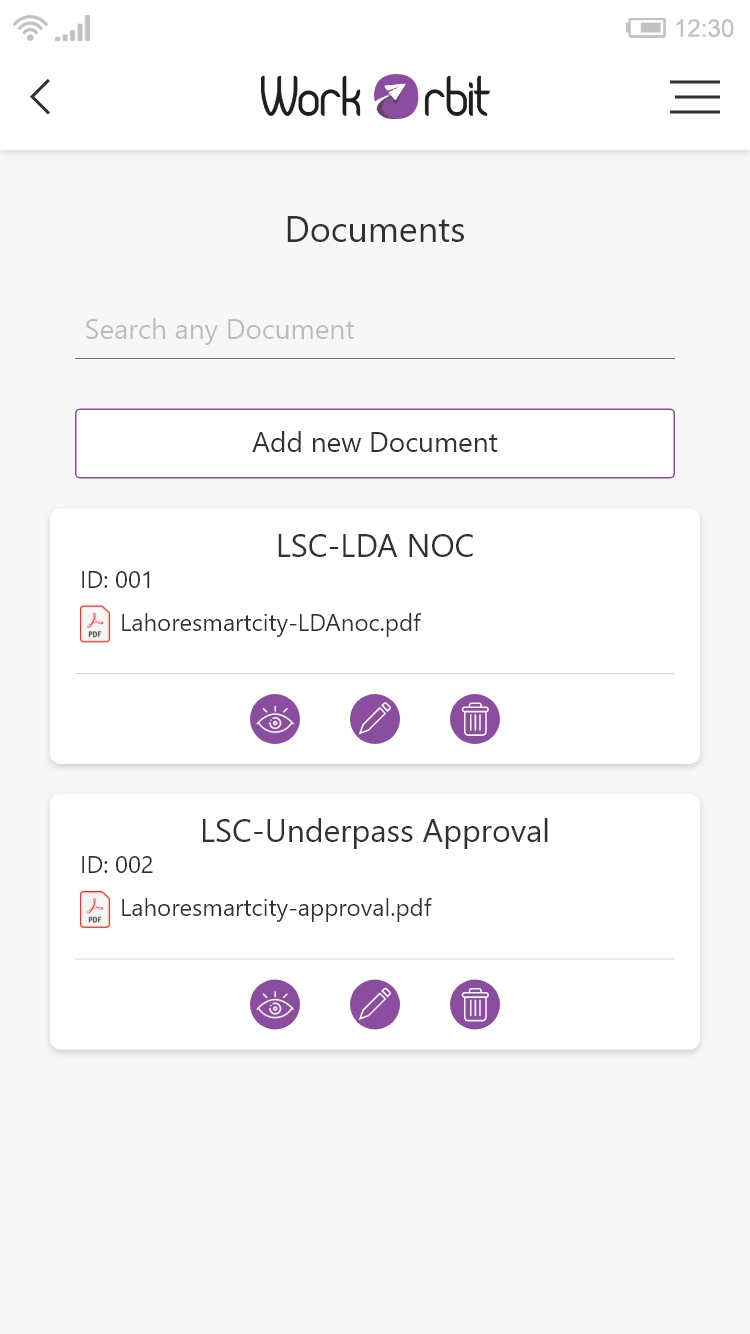The width and height of the screenshot is (750, 1334).
Task: View the LSC-Underpass Approval document
Action: point(275,1004)
